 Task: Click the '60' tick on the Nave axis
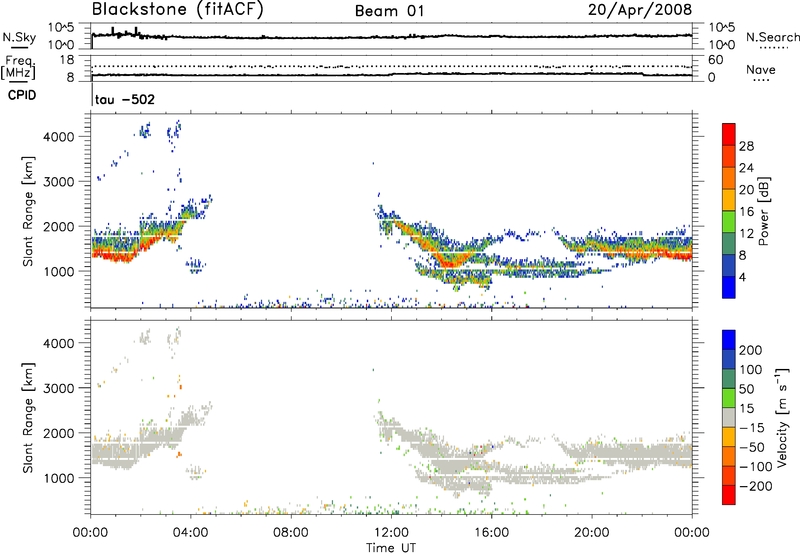click(715, 60)
